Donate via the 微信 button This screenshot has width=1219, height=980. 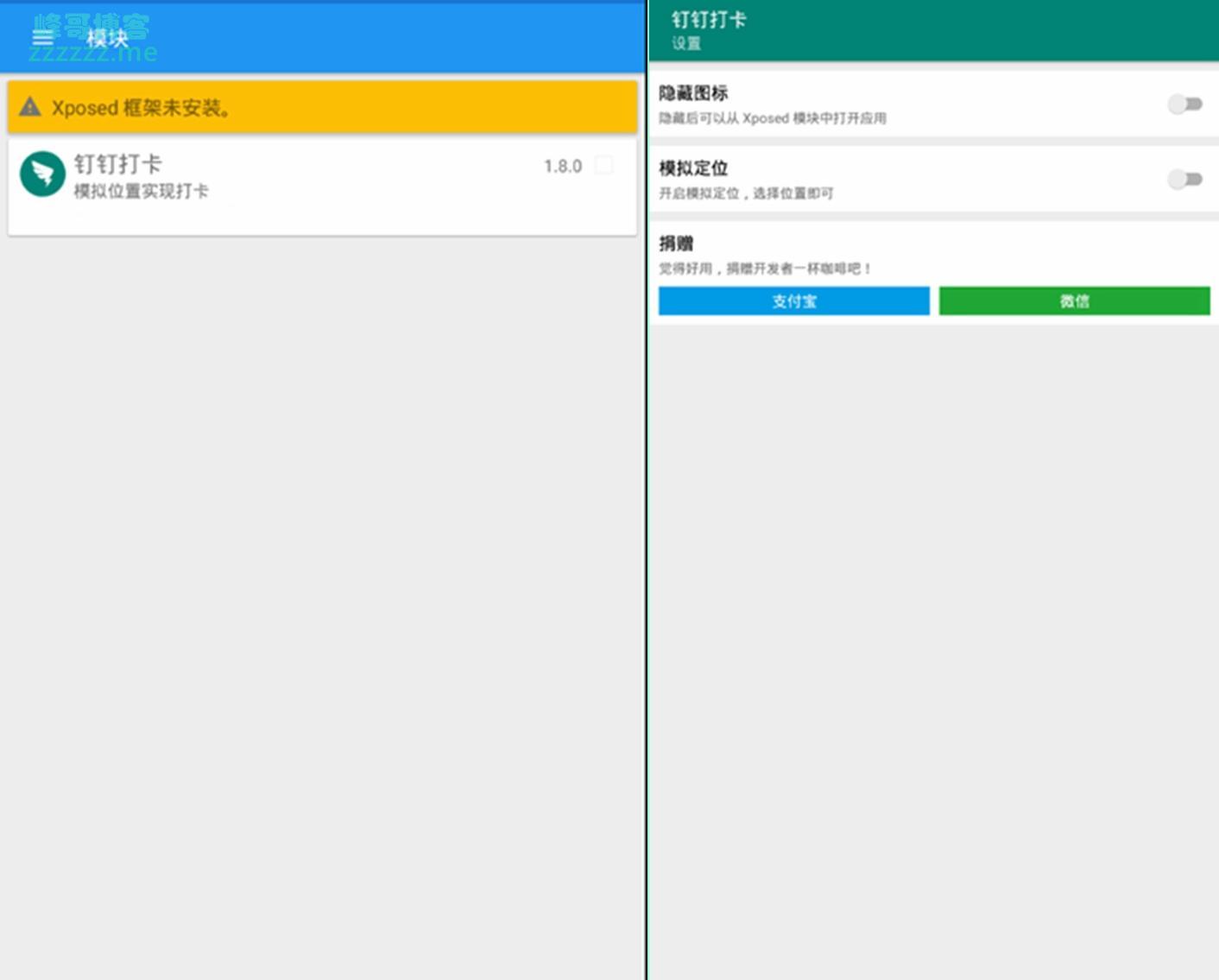1074,301
